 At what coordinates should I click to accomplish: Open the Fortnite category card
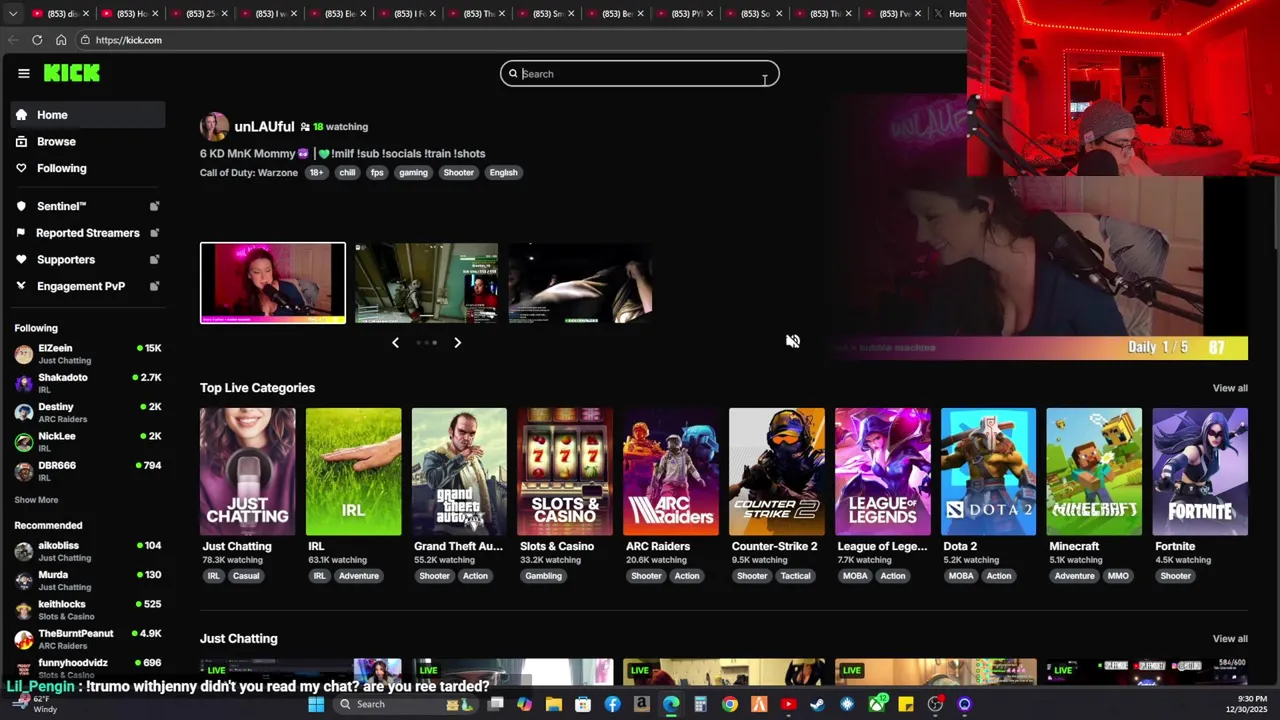(1200, 472)
